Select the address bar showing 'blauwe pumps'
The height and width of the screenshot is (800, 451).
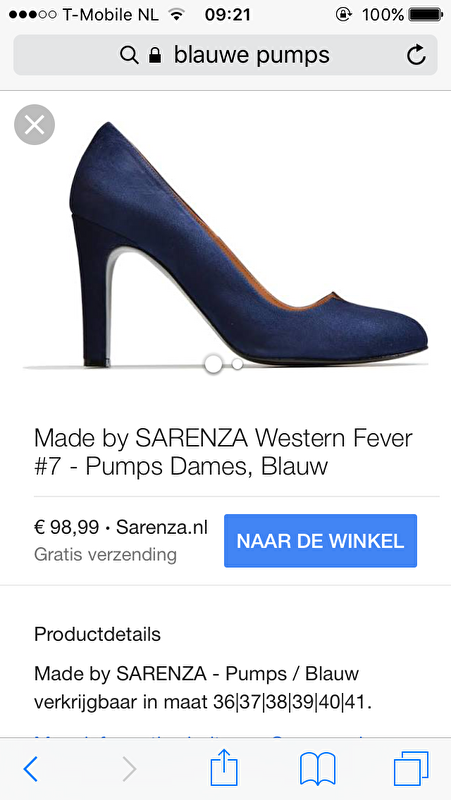click(225, 55)
